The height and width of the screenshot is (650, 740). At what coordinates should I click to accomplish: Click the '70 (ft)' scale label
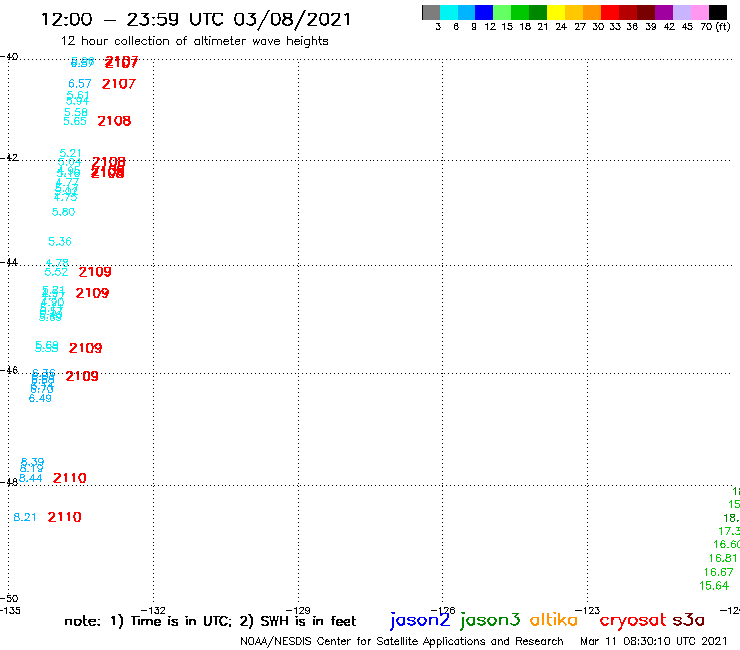click(x=715, y=26)
